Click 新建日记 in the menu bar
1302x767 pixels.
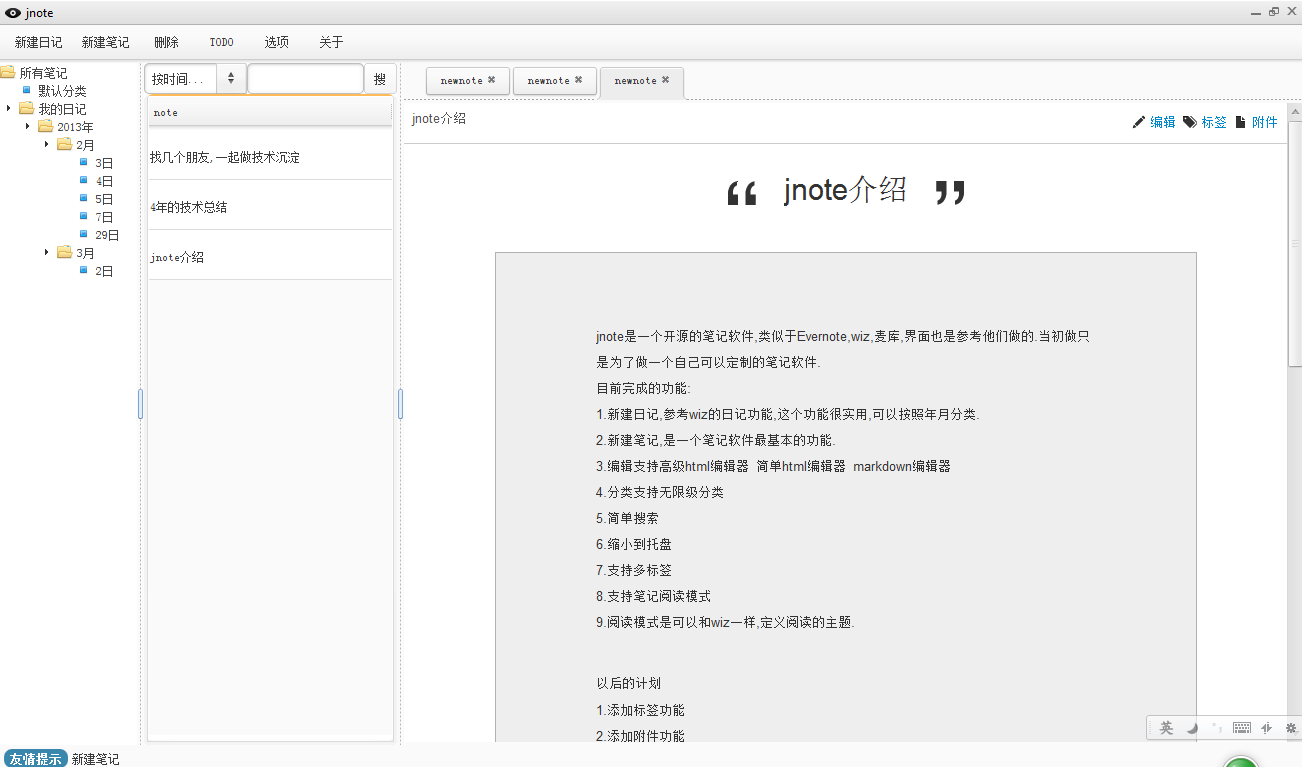coord(38,42)
